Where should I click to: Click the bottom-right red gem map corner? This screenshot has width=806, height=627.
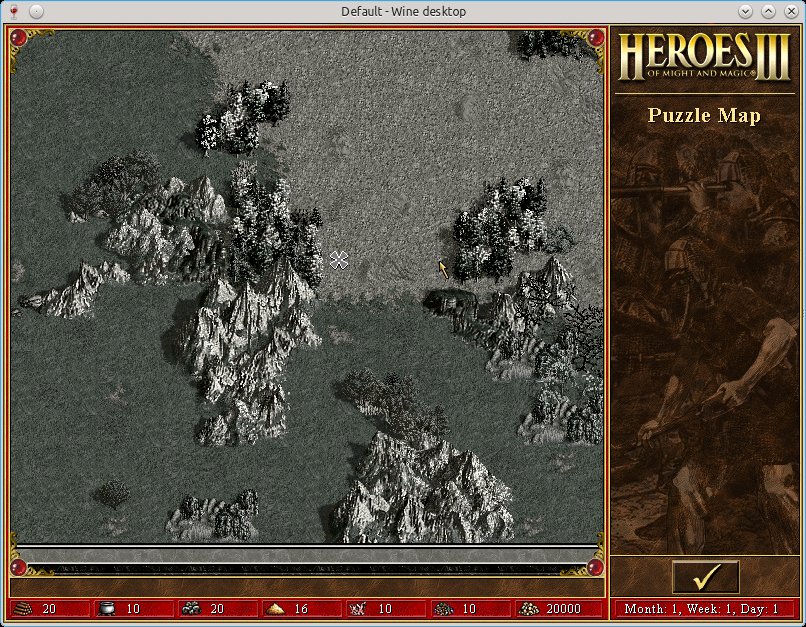click(x=595, y=568)
